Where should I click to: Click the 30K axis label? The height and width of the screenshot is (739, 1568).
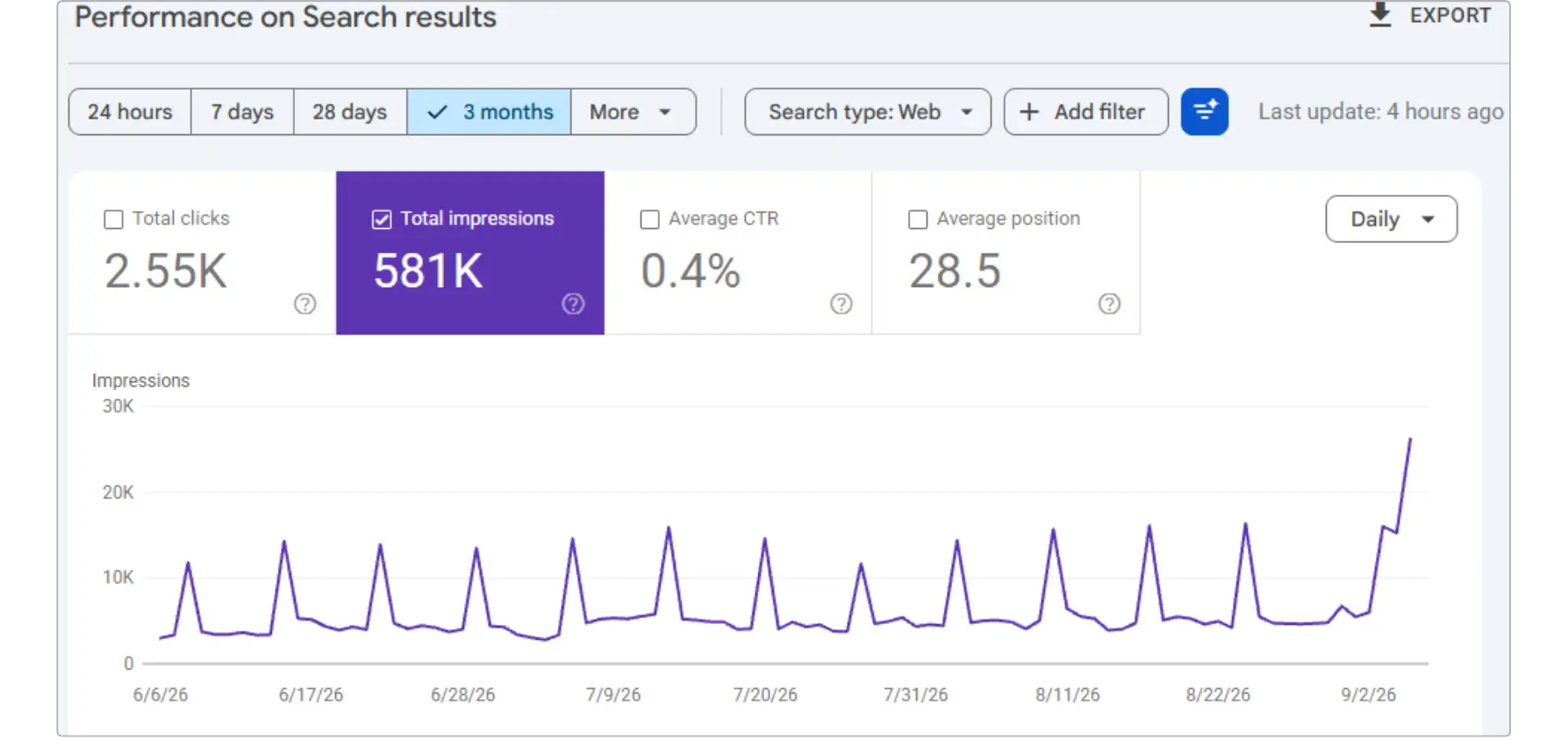coord(118,406)
